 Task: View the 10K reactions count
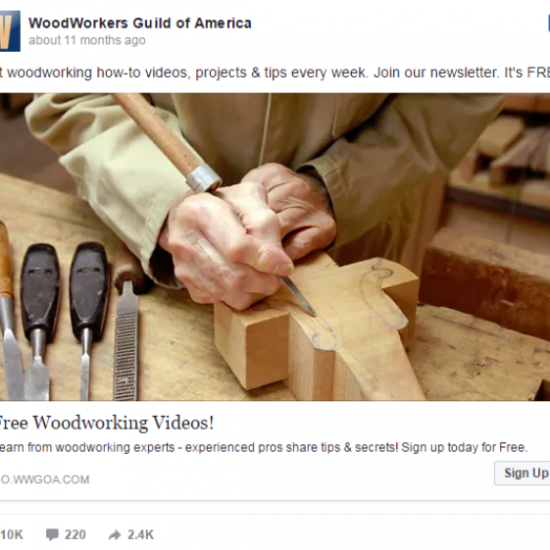pos(12,535)
